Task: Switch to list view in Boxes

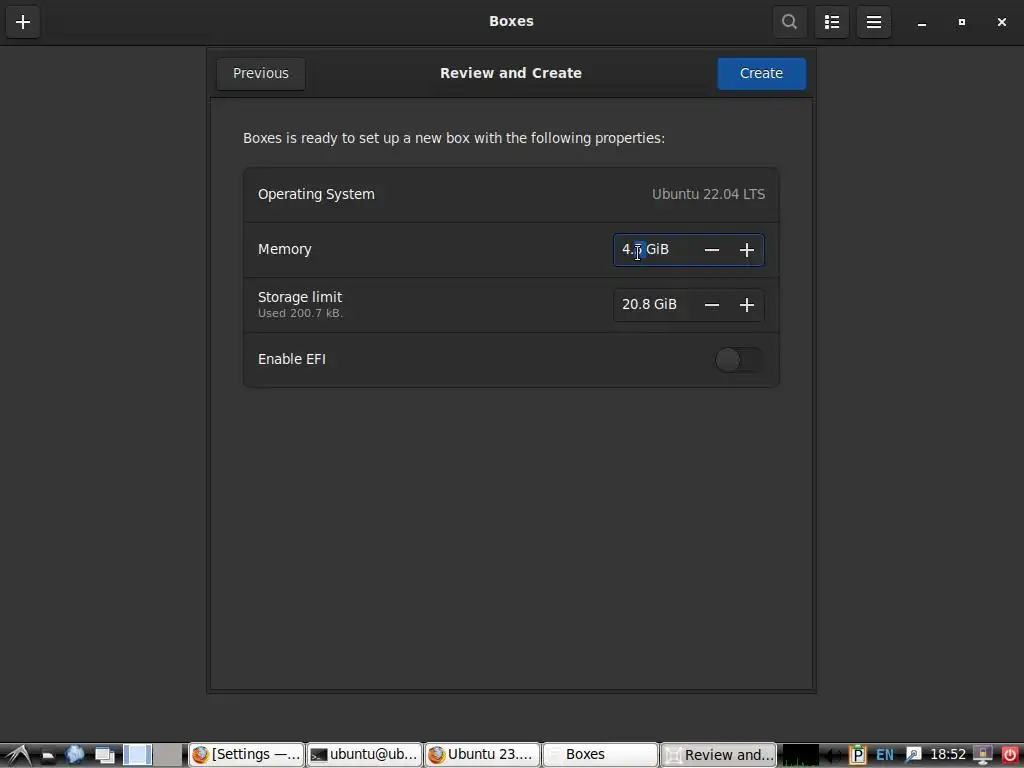Action: coord(831,22)
